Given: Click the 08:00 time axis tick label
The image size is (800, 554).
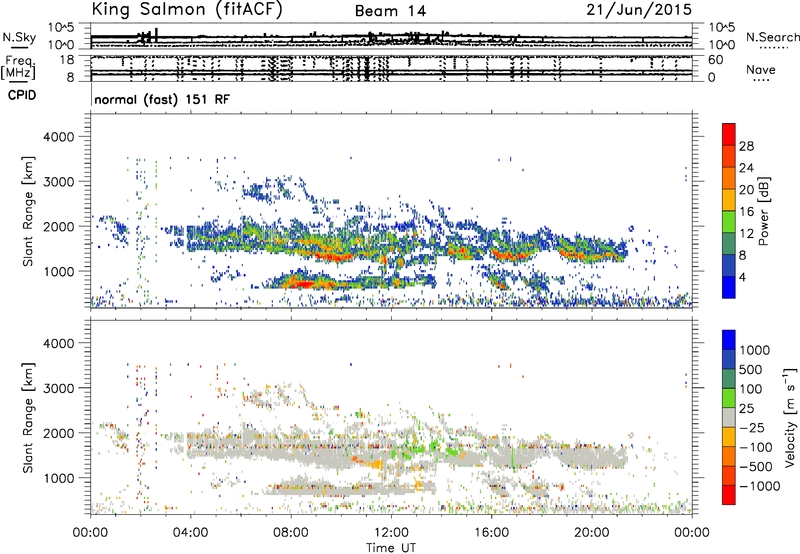Looking at the screenshot, I should click(x=291, y=533).
